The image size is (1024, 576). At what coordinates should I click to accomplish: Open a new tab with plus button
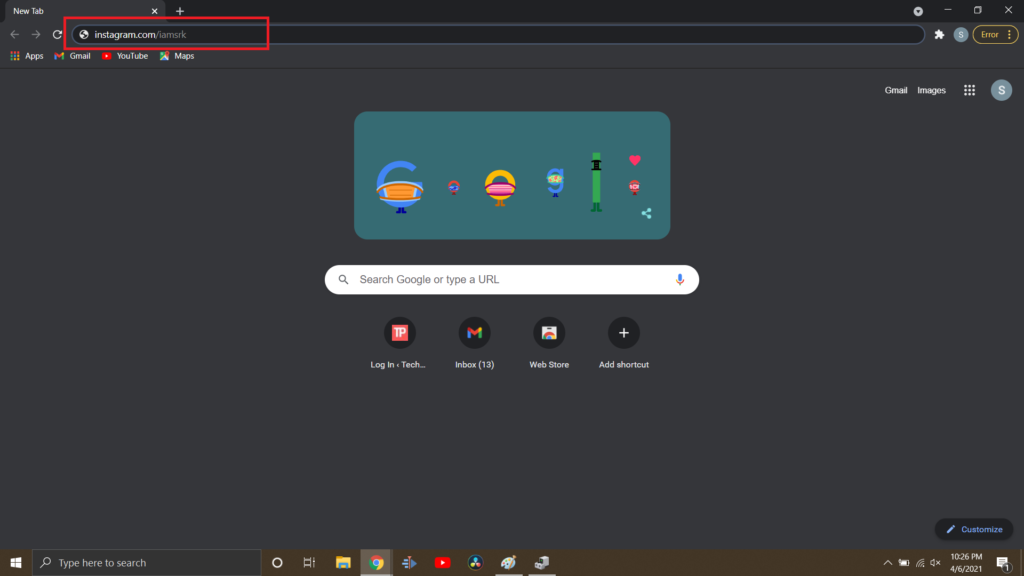pos(180,11)
